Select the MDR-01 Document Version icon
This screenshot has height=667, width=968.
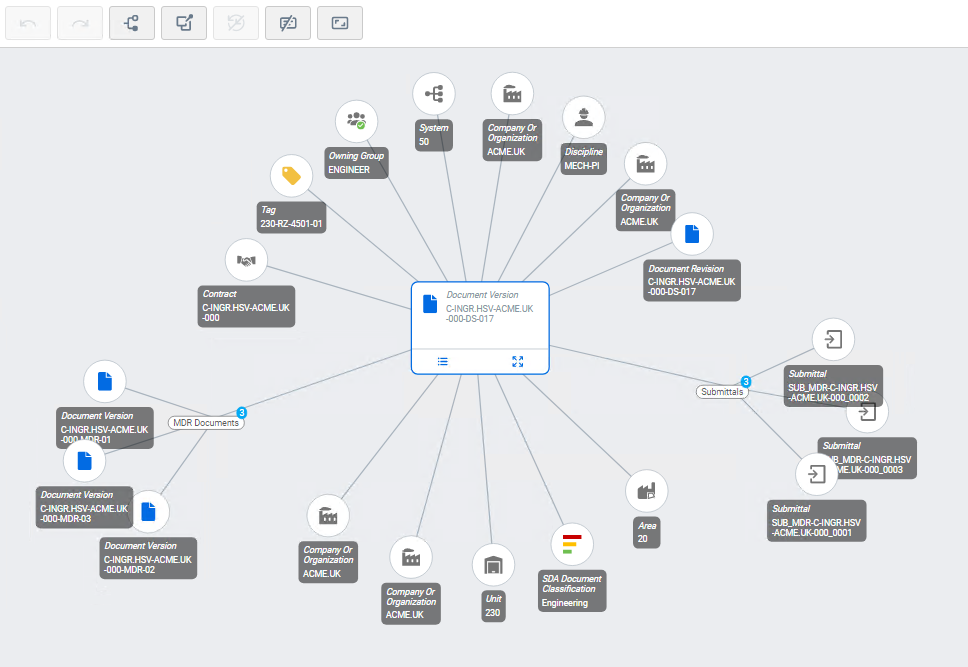[x=105, y=382]
